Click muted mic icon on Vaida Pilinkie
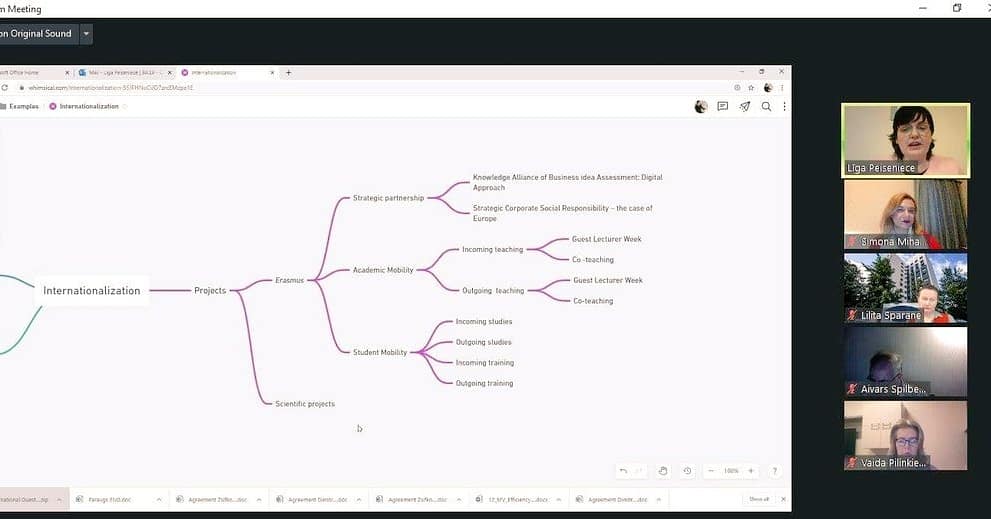The image size is (991, 519). [852, 463]
